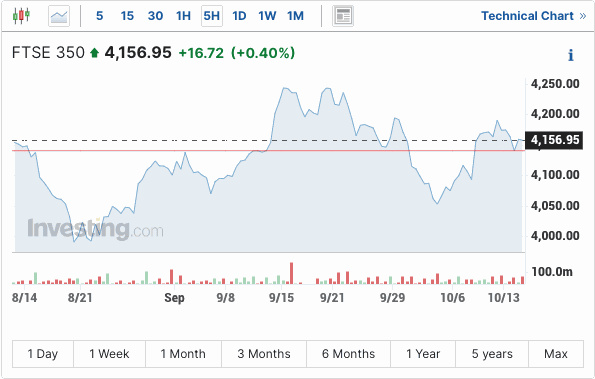The width and height of the screenshot is (595, 379).
Task: Select the 15 minute interval
Action: click(x=127, y=16)
